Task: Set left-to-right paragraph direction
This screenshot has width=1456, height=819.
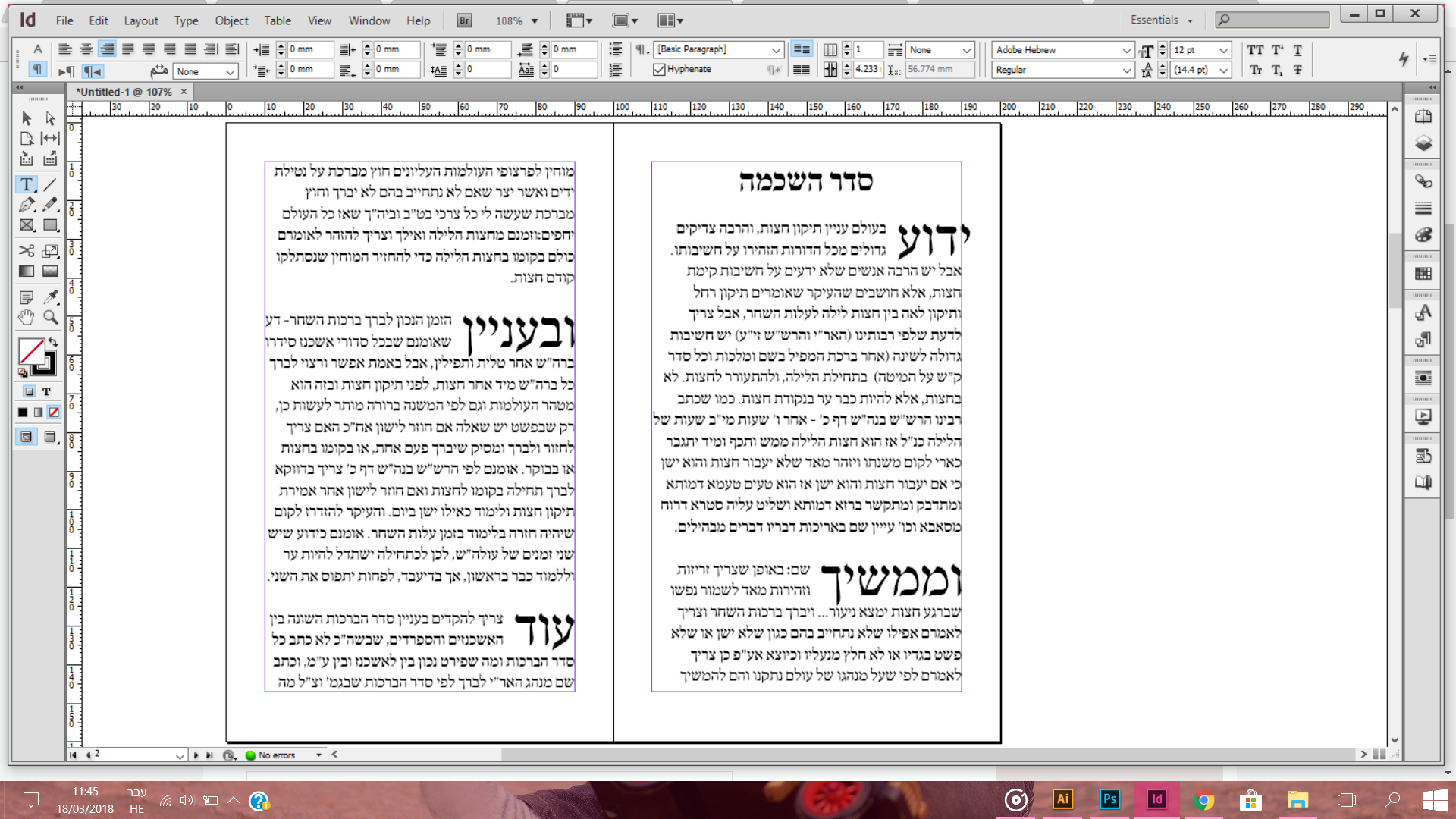Action: coord(67,71)
